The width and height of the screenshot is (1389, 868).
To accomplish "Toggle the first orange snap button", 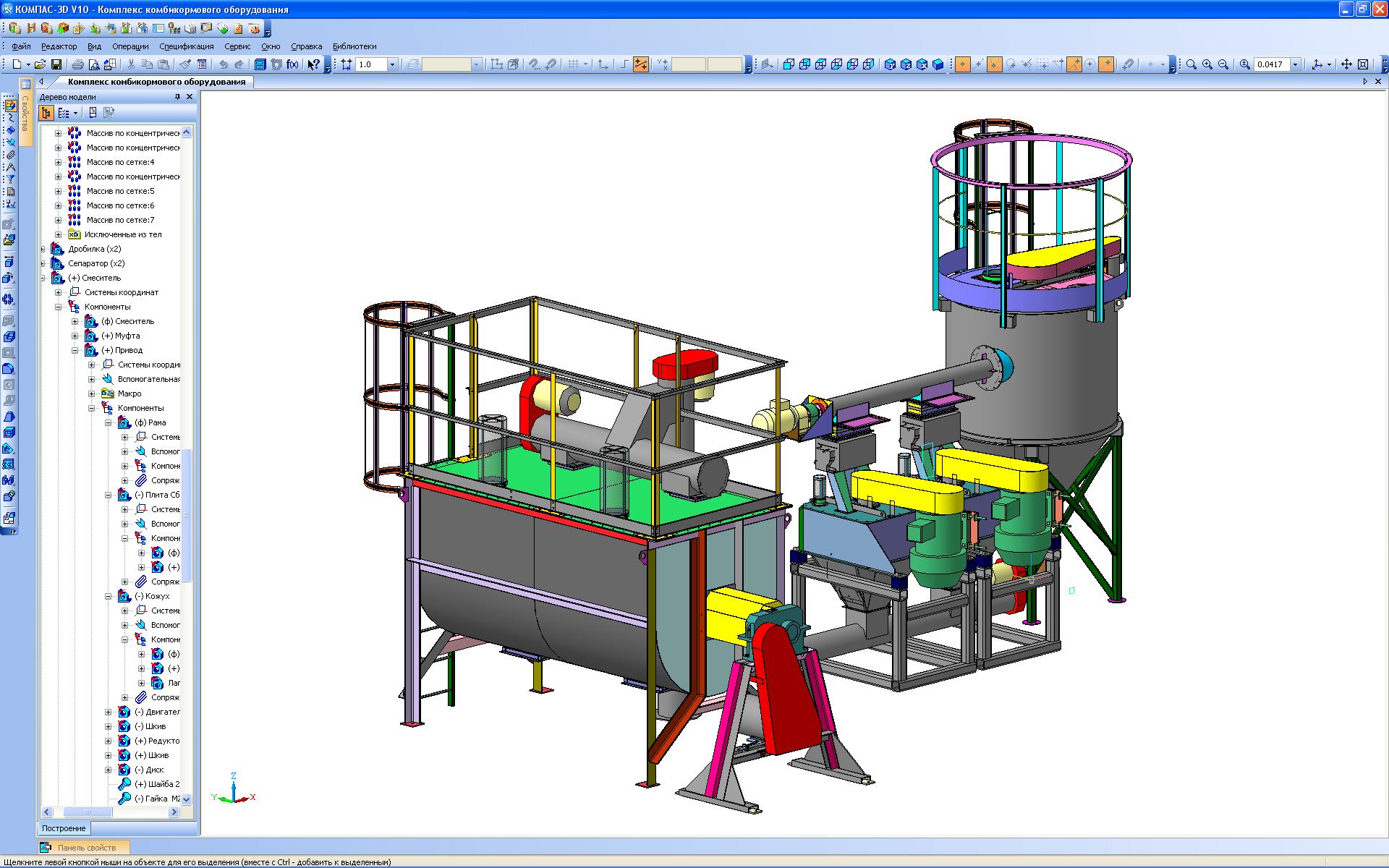I will tap(963, 64).
